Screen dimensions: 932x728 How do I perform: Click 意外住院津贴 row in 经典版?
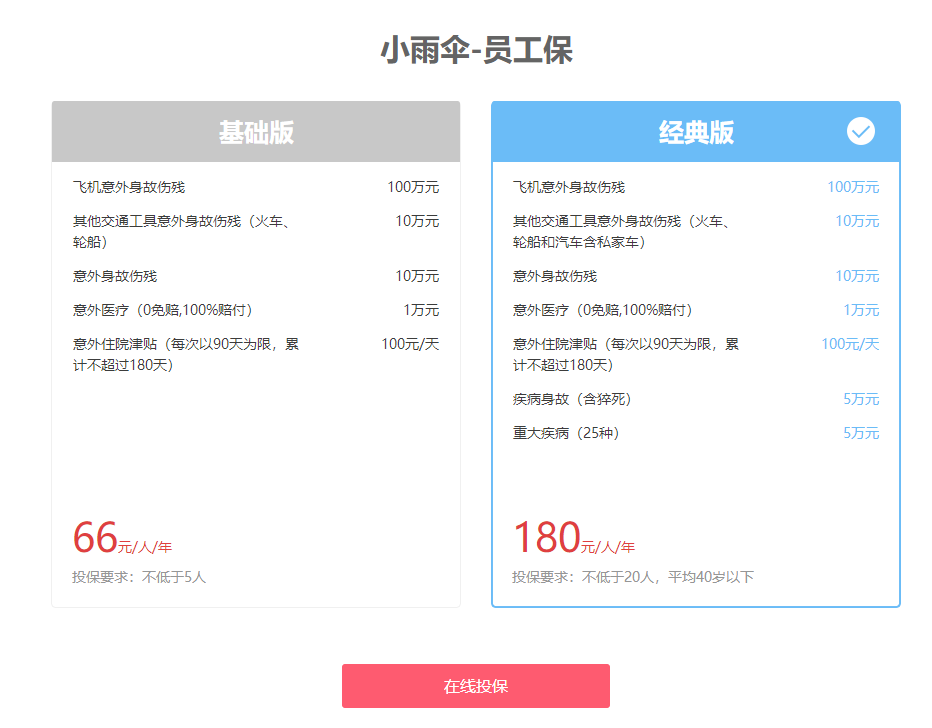click(x=696, y=354)
